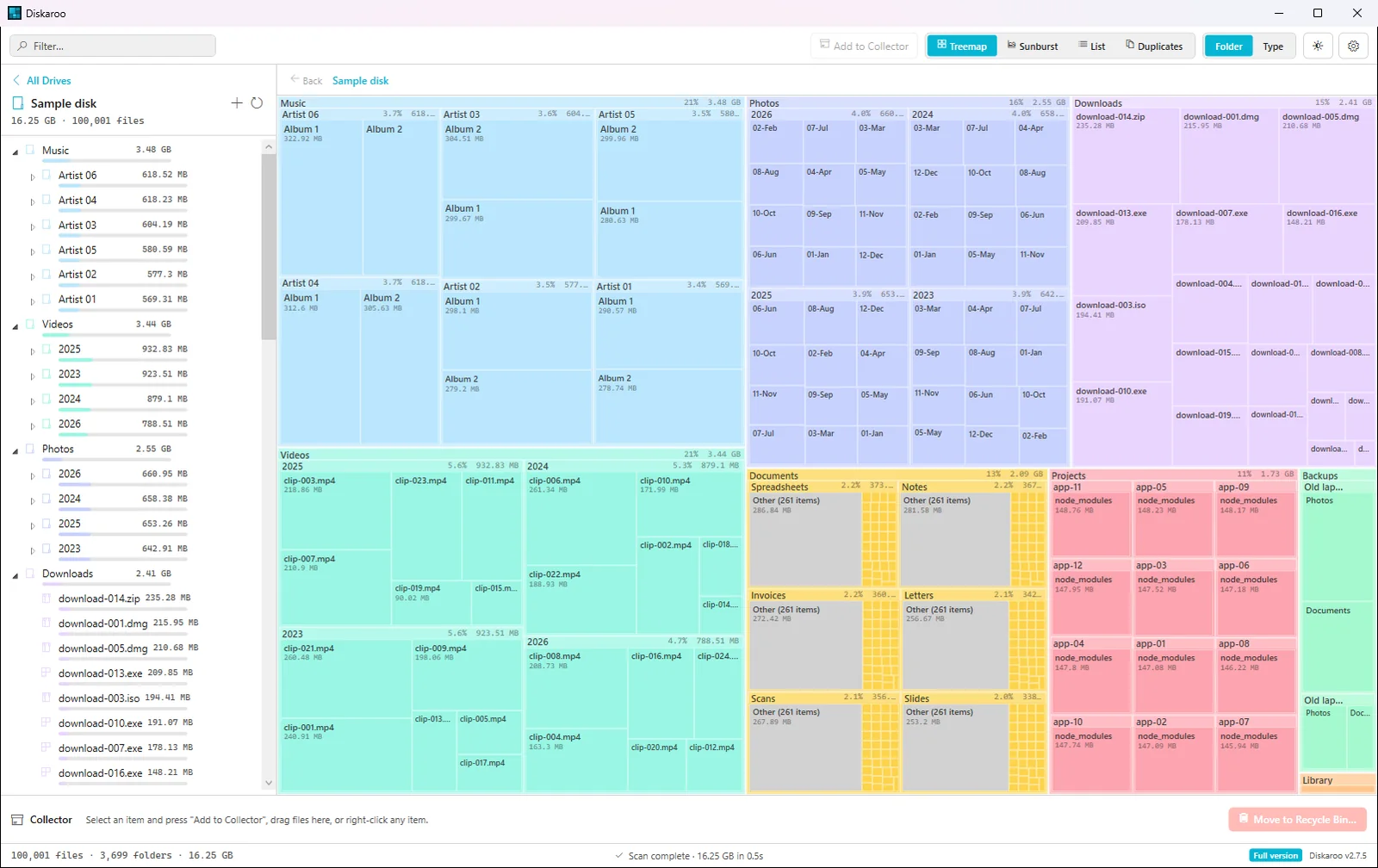Click inside the Filter input field

point(113,46)
